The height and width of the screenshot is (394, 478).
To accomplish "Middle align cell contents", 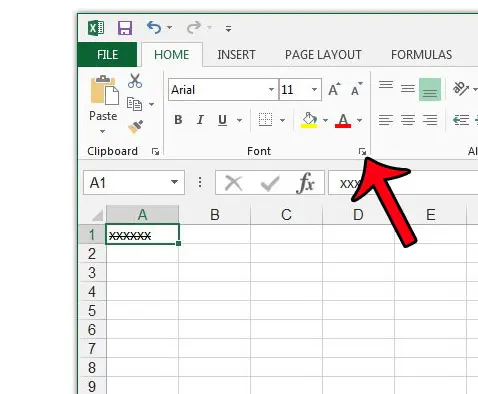I will 408,89.
